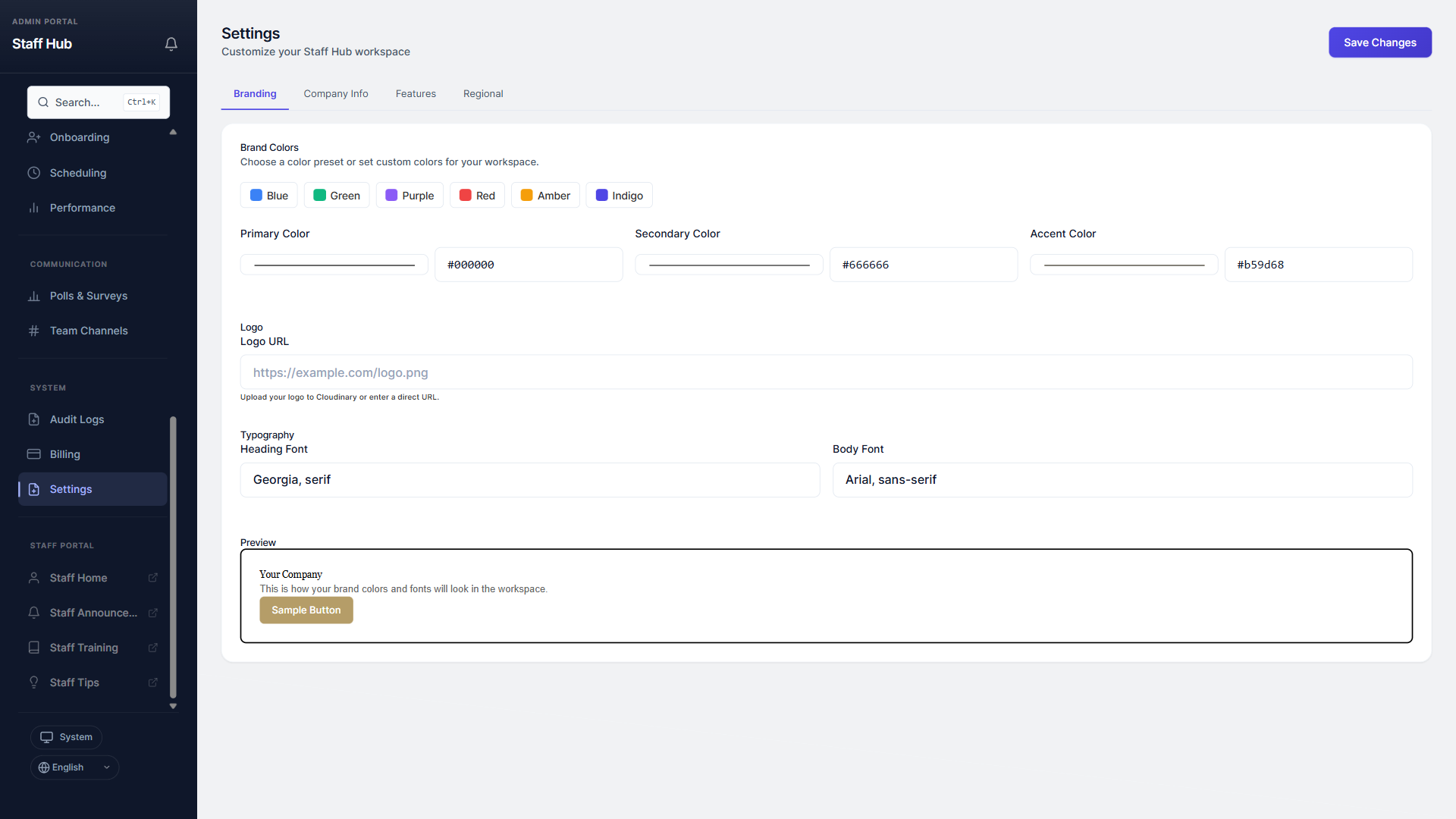Screen dimensions: 1456x819
Task: Select the Performance chart icon
Action: [34, 208]
